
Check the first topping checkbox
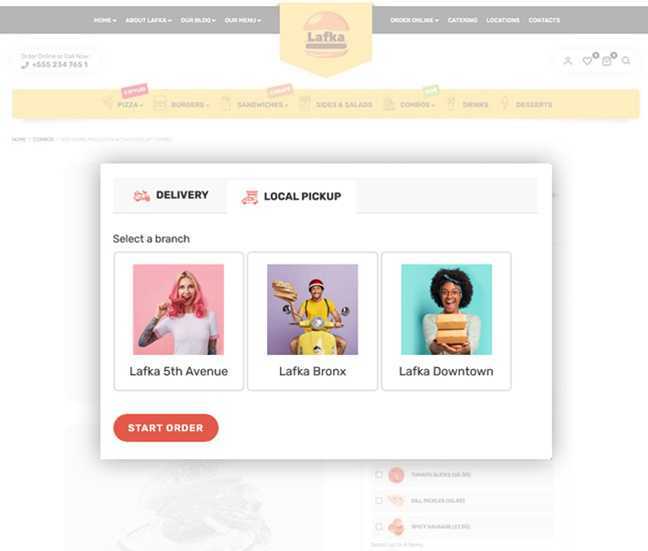click(379, 475)
